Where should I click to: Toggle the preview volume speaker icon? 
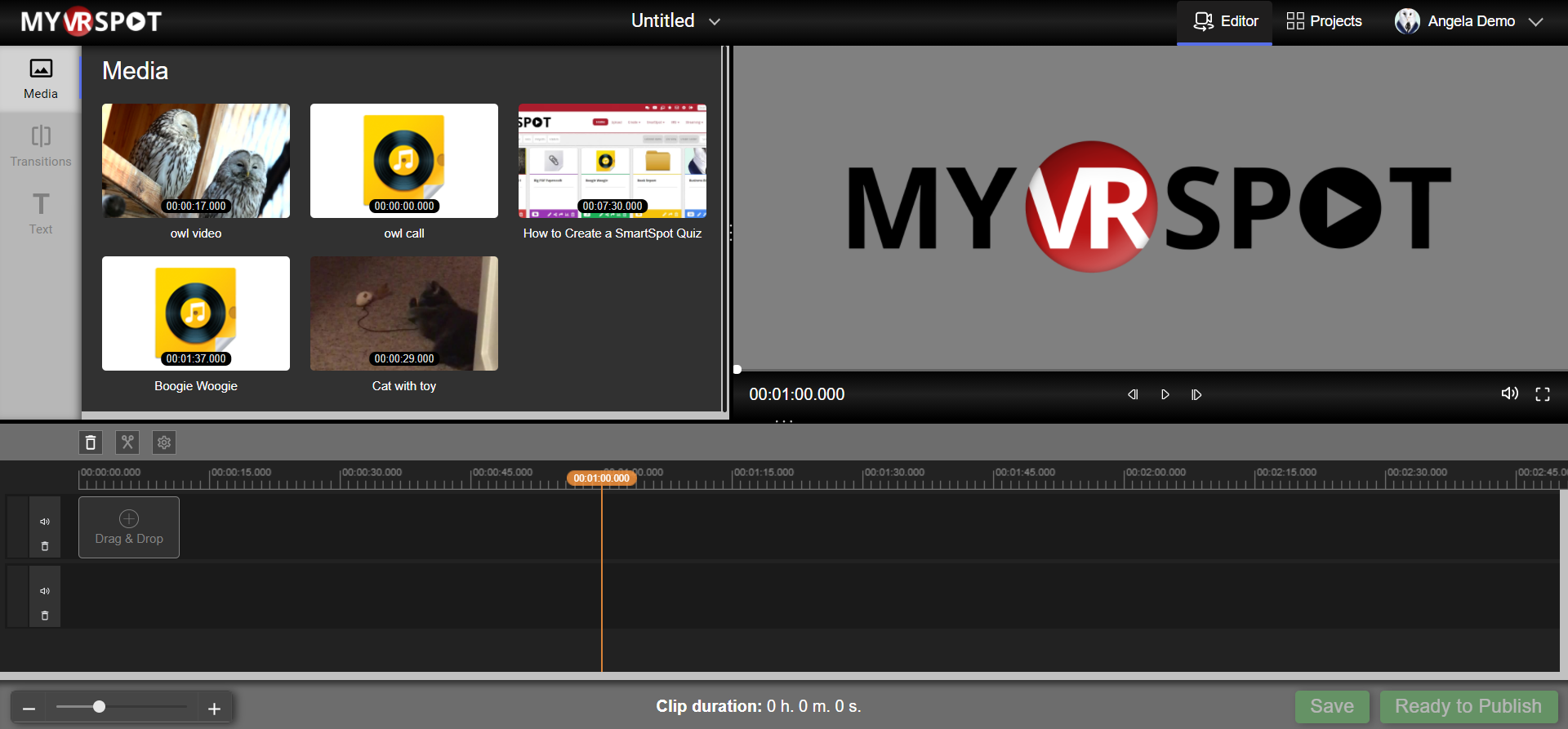click(1510, 393)
